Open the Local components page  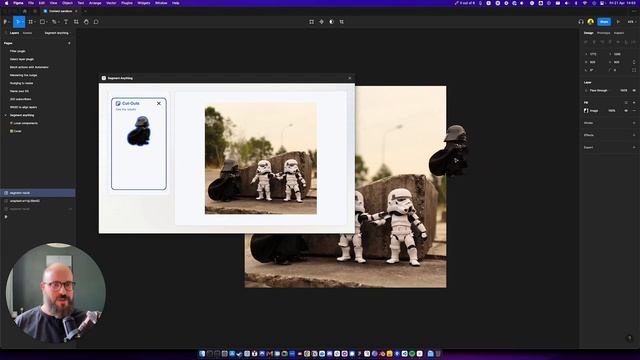25,123
